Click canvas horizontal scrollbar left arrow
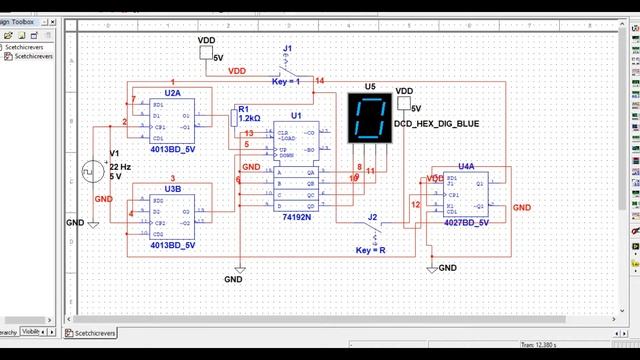 69,319
